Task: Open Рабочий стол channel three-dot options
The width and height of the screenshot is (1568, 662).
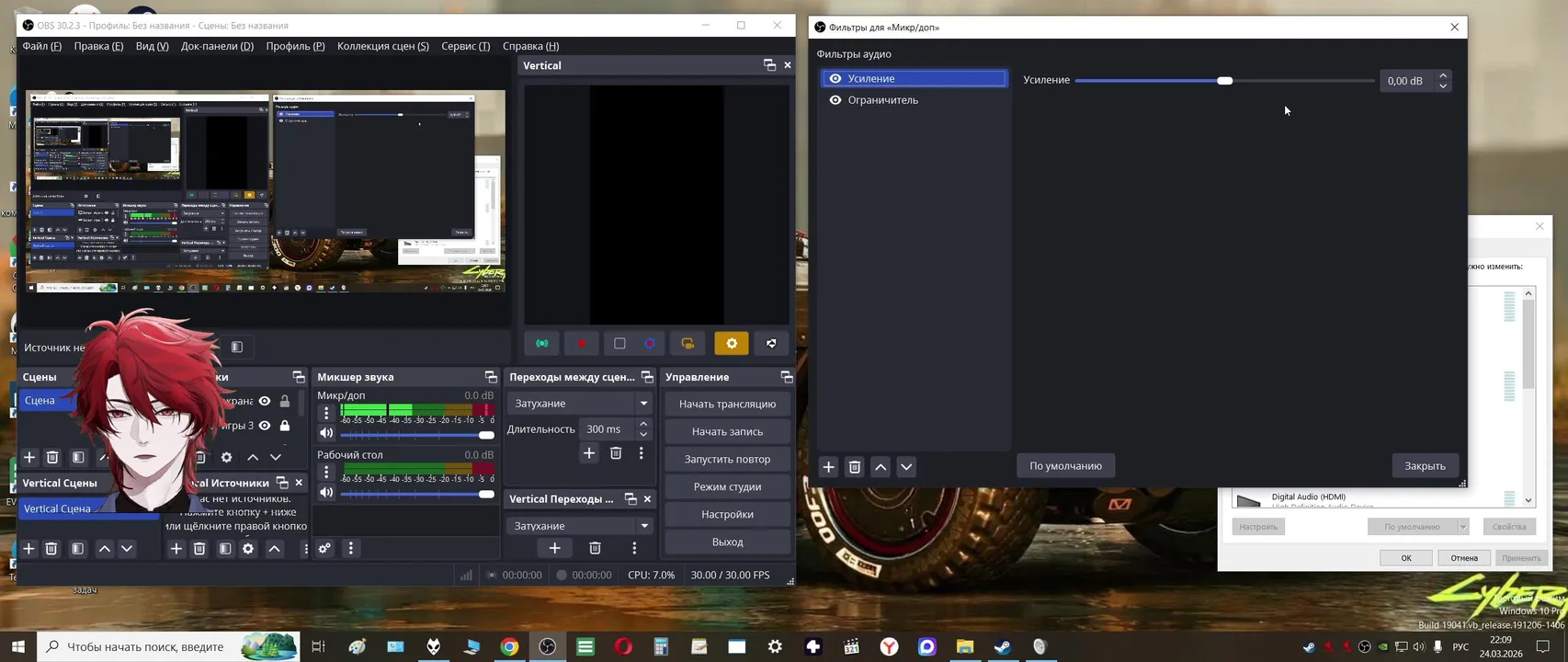Action: (326, 473)
